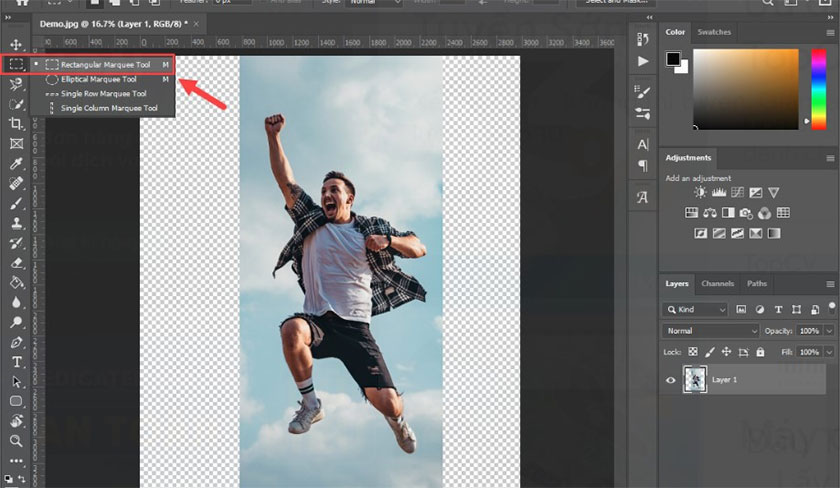Add a Levels adjustment

(718, 192)
